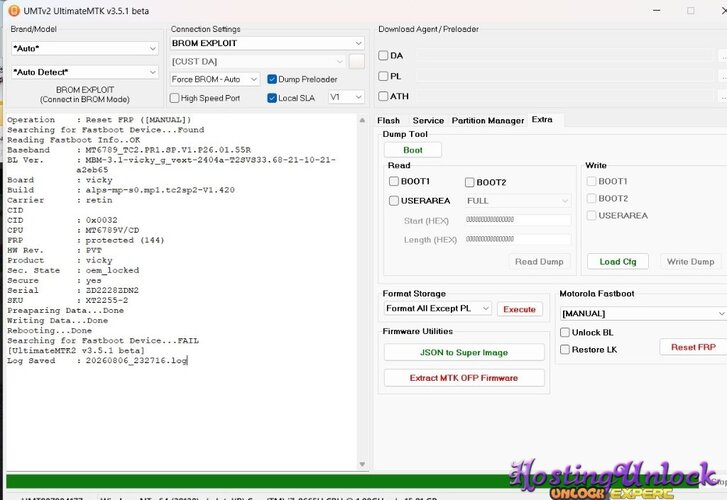Switch to the Flash tab
This screenshot has width=727, height=500.
[x=389, y=121]
